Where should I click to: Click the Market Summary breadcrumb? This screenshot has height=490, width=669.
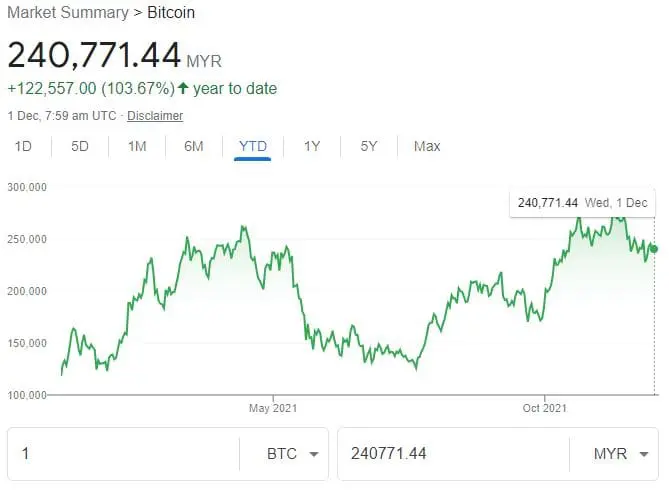click(x=68, y=13)
